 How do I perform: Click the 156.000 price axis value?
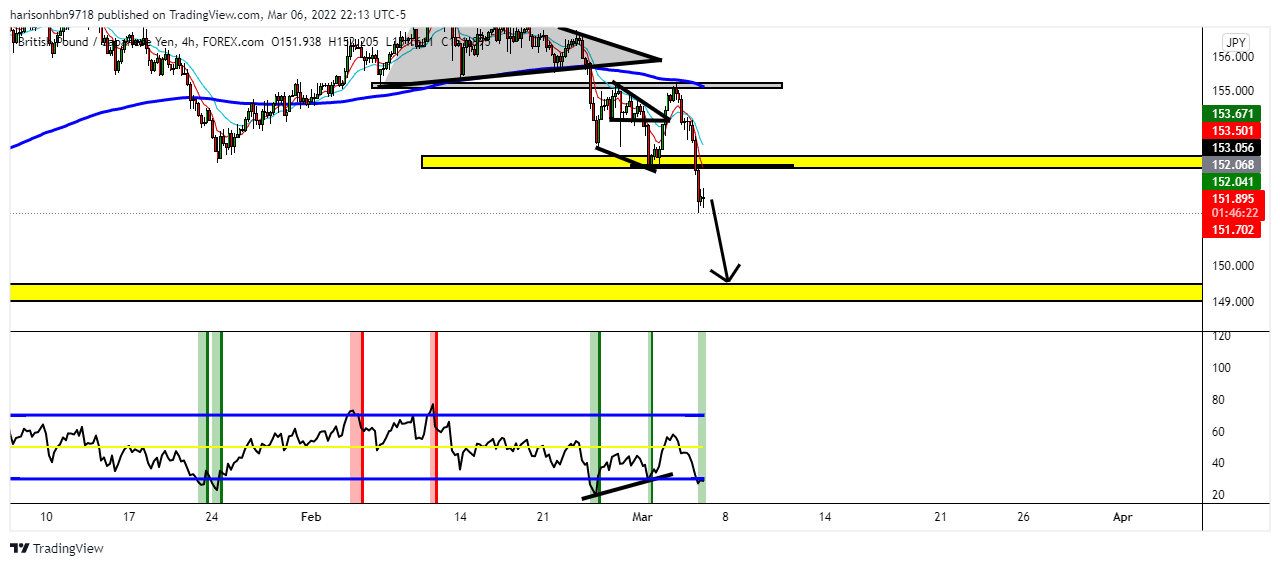tap(1233, 57)
